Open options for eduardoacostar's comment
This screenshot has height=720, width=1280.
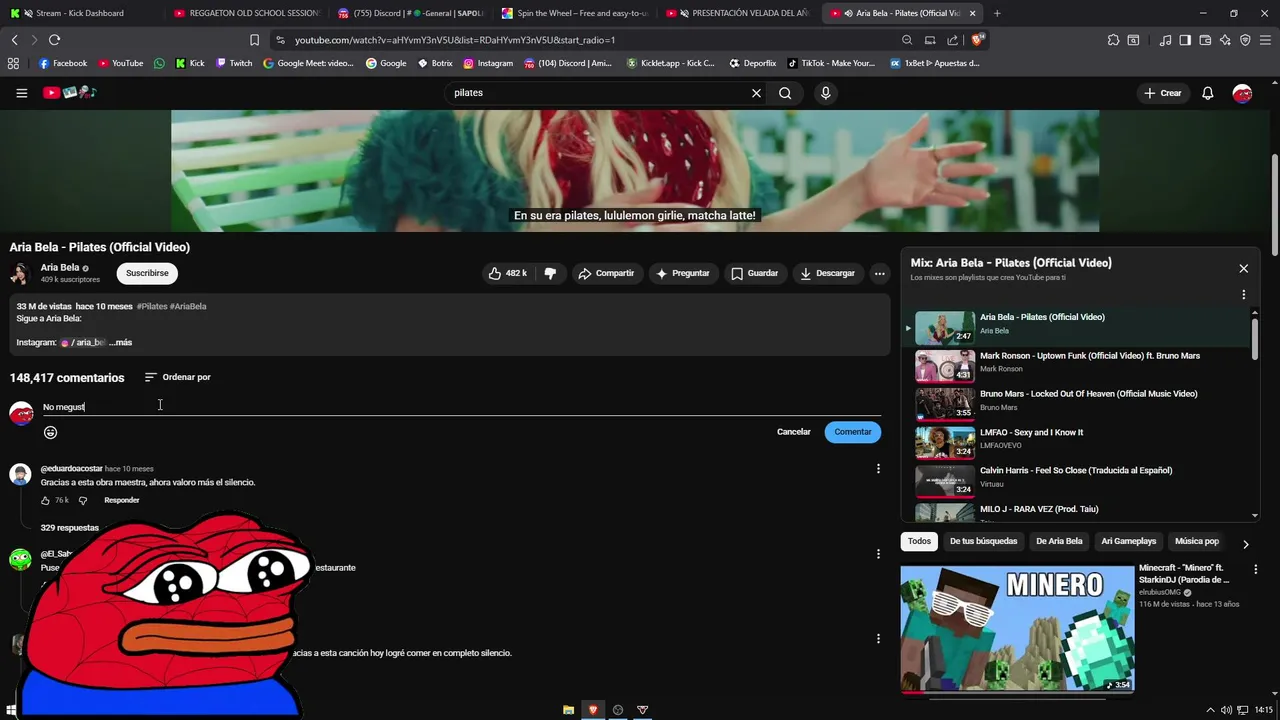878,469
